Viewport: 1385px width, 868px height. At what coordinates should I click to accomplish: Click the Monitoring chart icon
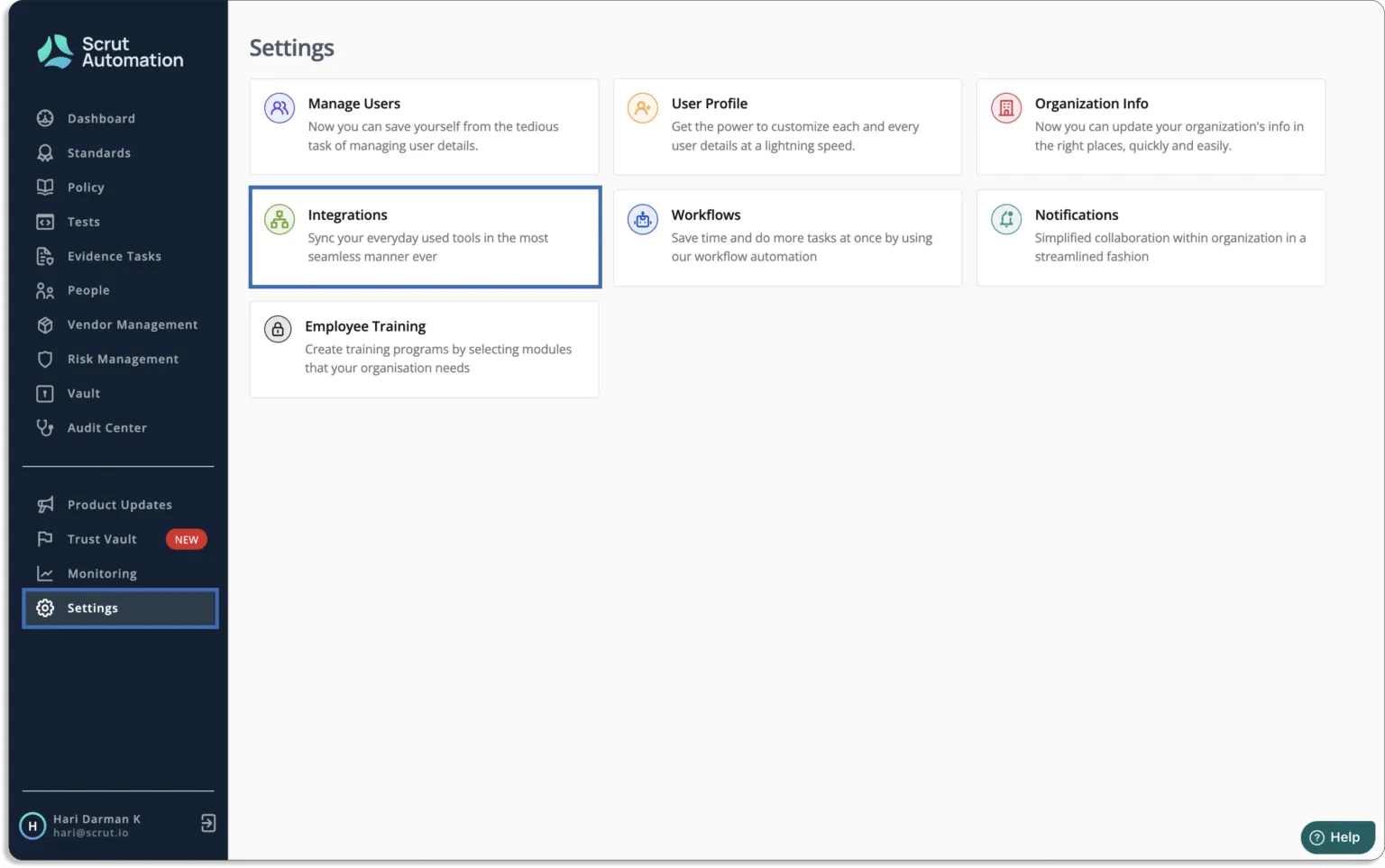[x=45, y=573]
